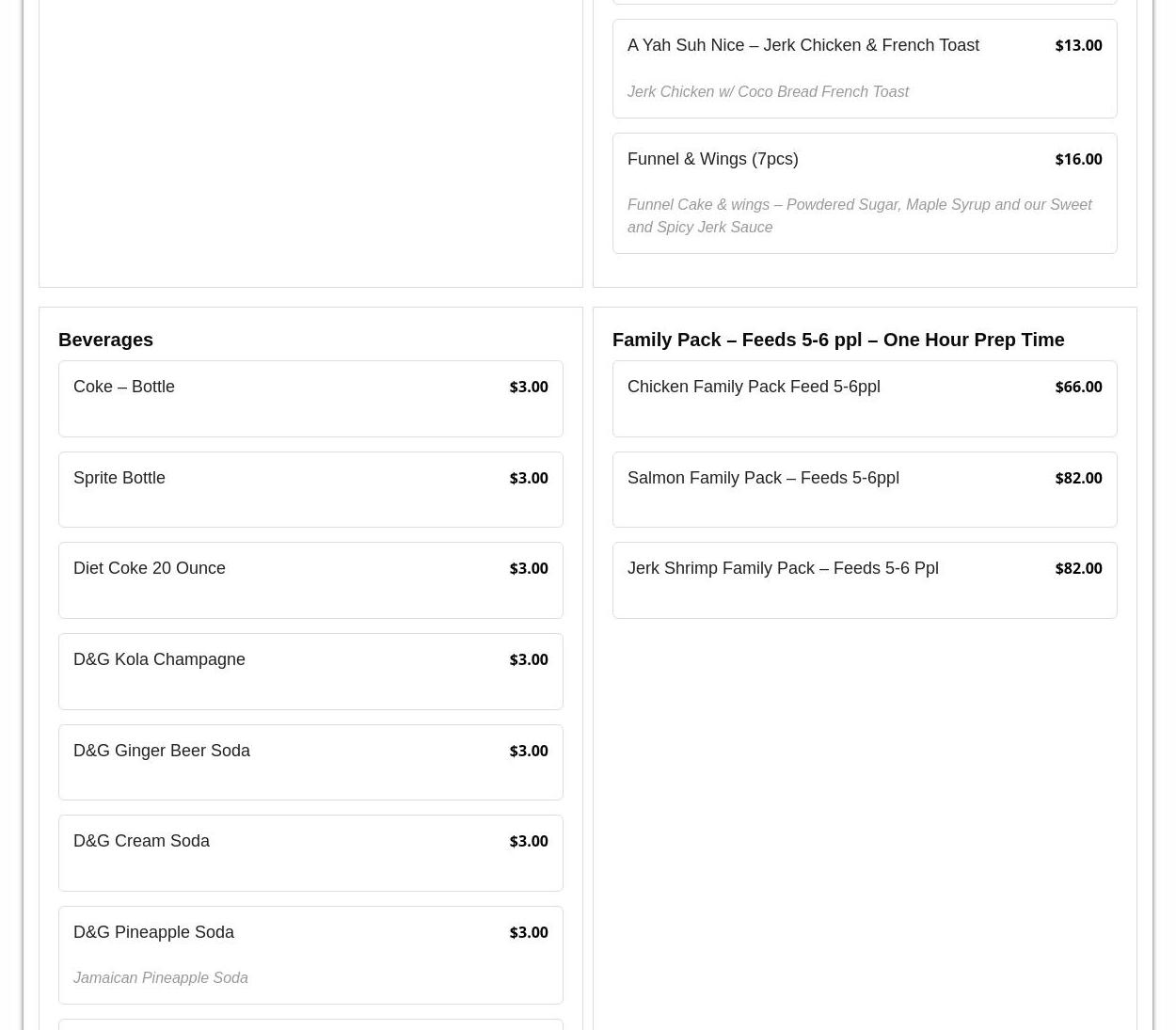The image size is (1176, 1030).
Task: Click the $13.00 French Toast price
Action: [x=1078, y=45]
